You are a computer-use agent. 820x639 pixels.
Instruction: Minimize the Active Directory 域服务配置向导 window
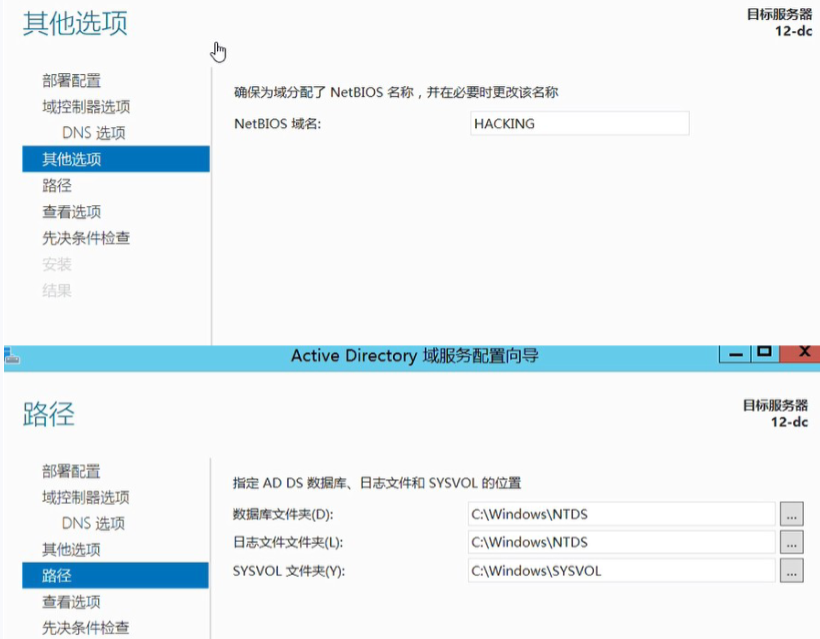tap(735, 353)
